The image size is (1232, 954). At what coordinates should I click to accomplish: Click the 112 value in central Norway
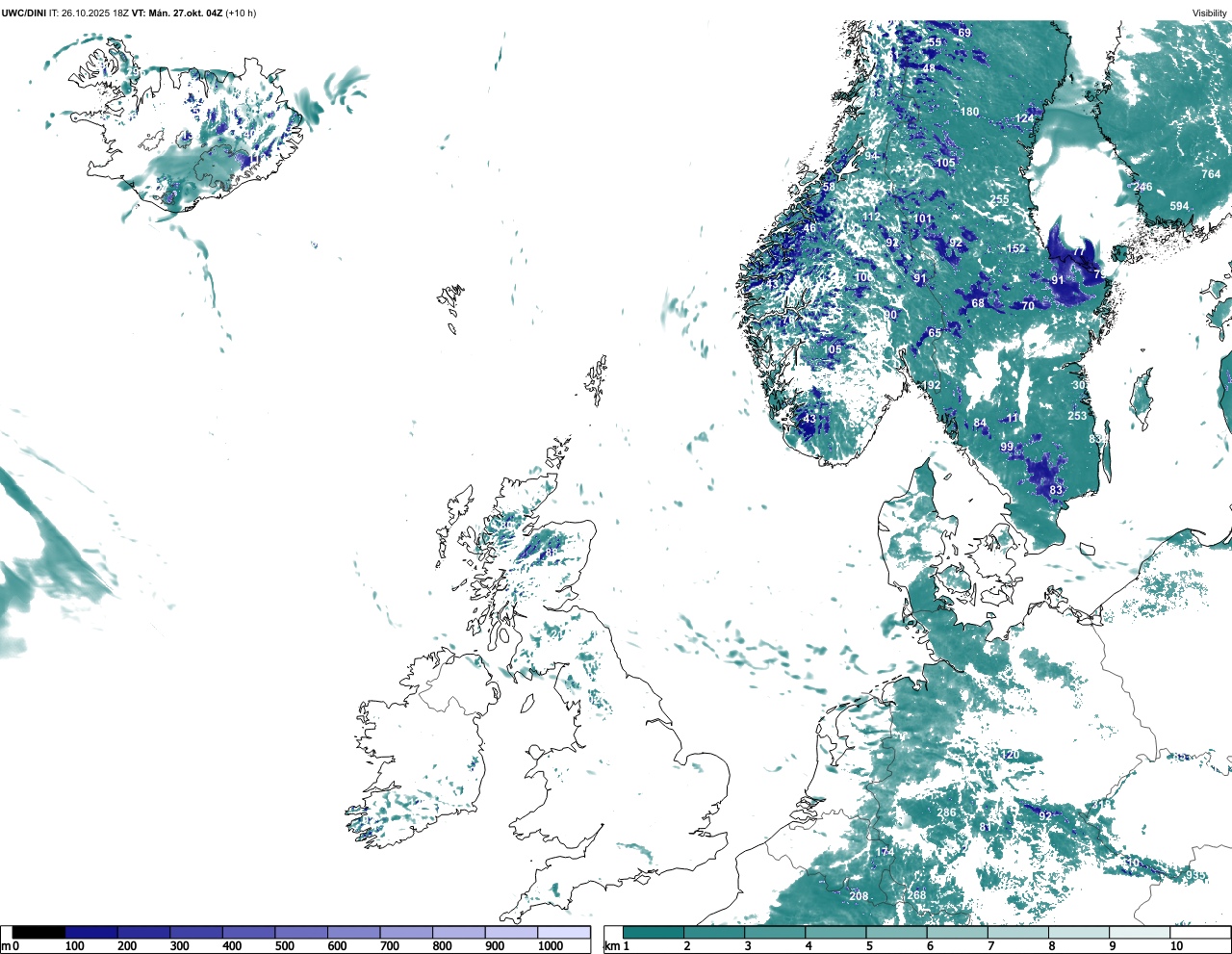pos(870,217)
